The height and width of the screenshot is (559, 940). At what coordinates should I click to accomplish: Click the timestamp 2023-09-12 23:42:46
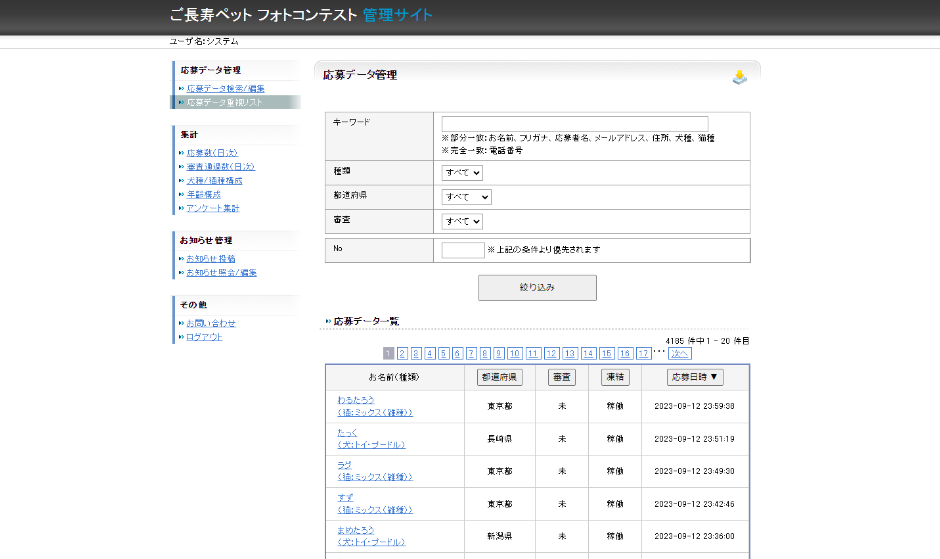pyautogui.click(x=694, y=504)
